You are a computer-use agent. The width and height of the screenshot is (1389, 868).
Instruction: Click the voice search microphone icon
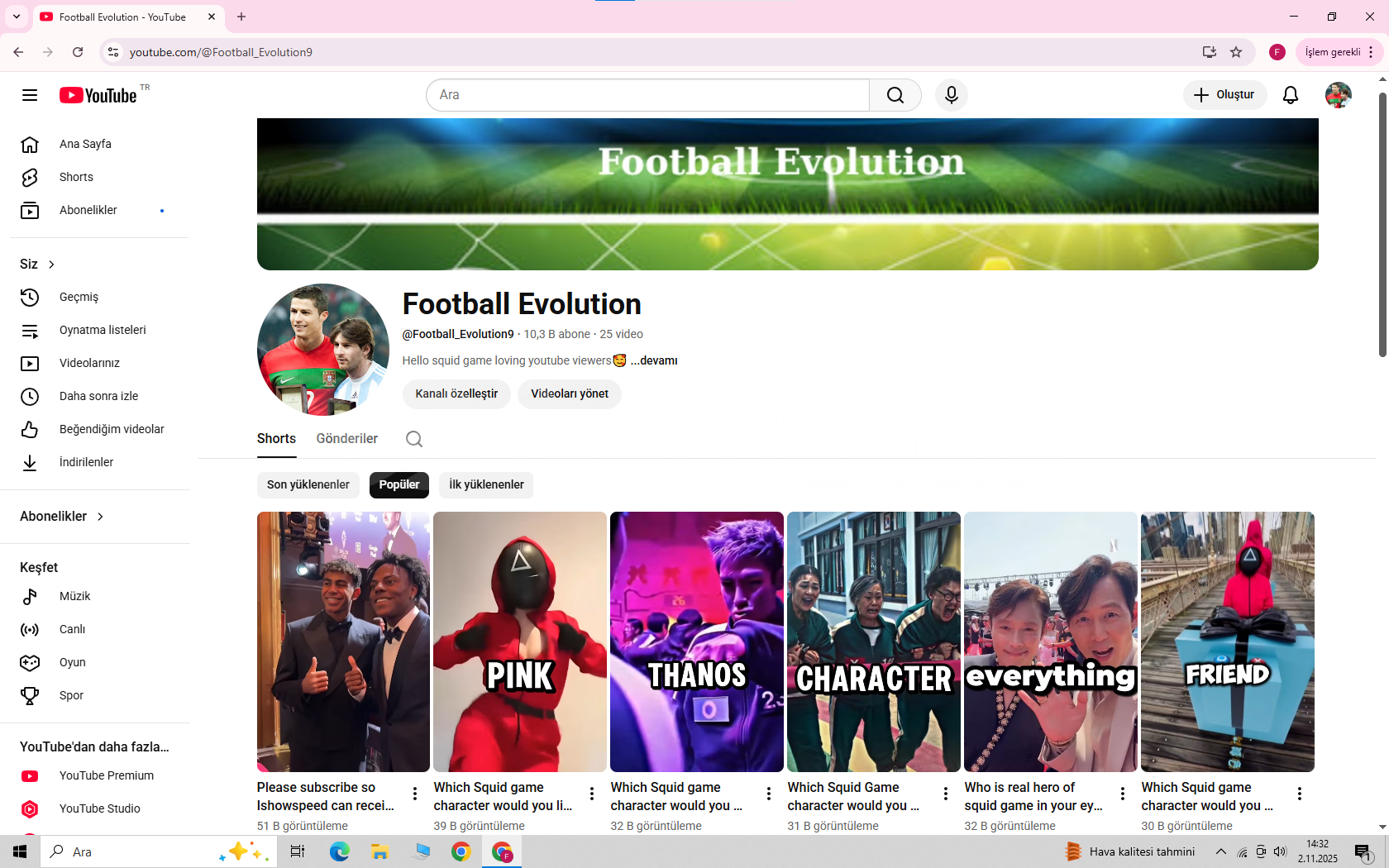(x=951, y=95)
